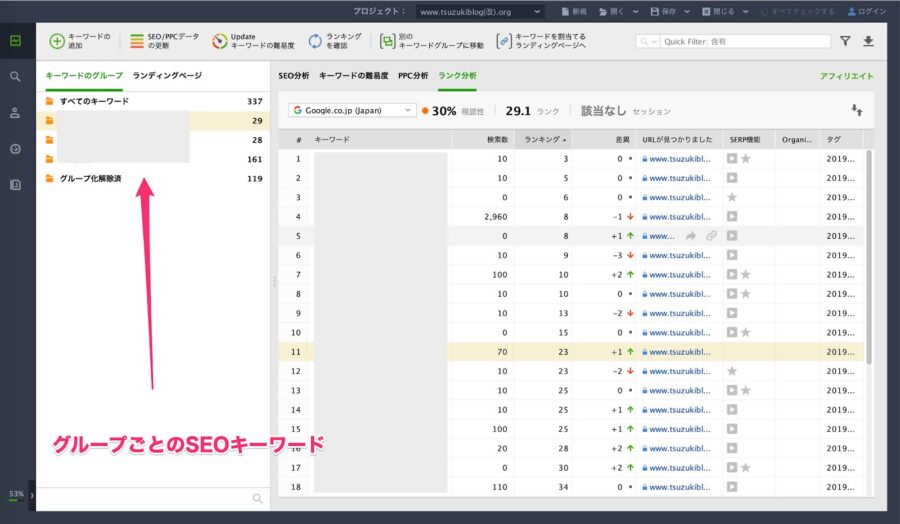Select the すべてのキーワード folder
900x524 pixels.
153,101
